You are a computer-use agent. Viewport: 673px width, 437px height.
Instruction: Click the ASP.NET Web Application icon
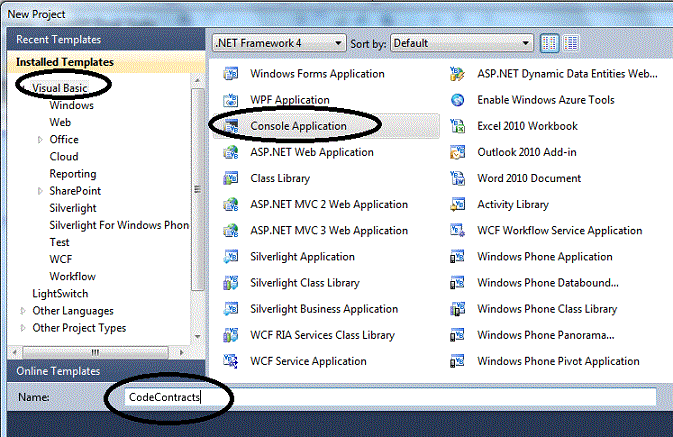coord(231,152)
